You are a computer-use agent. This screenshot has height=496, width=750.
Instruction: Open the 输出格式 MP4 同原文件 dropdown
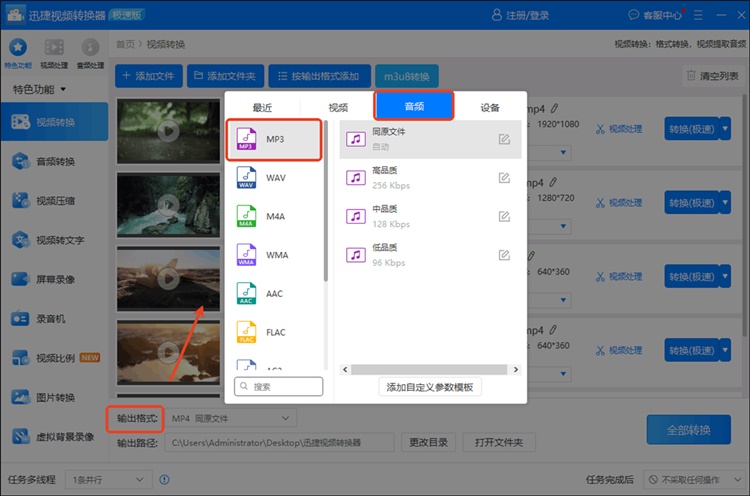(231, 419)
